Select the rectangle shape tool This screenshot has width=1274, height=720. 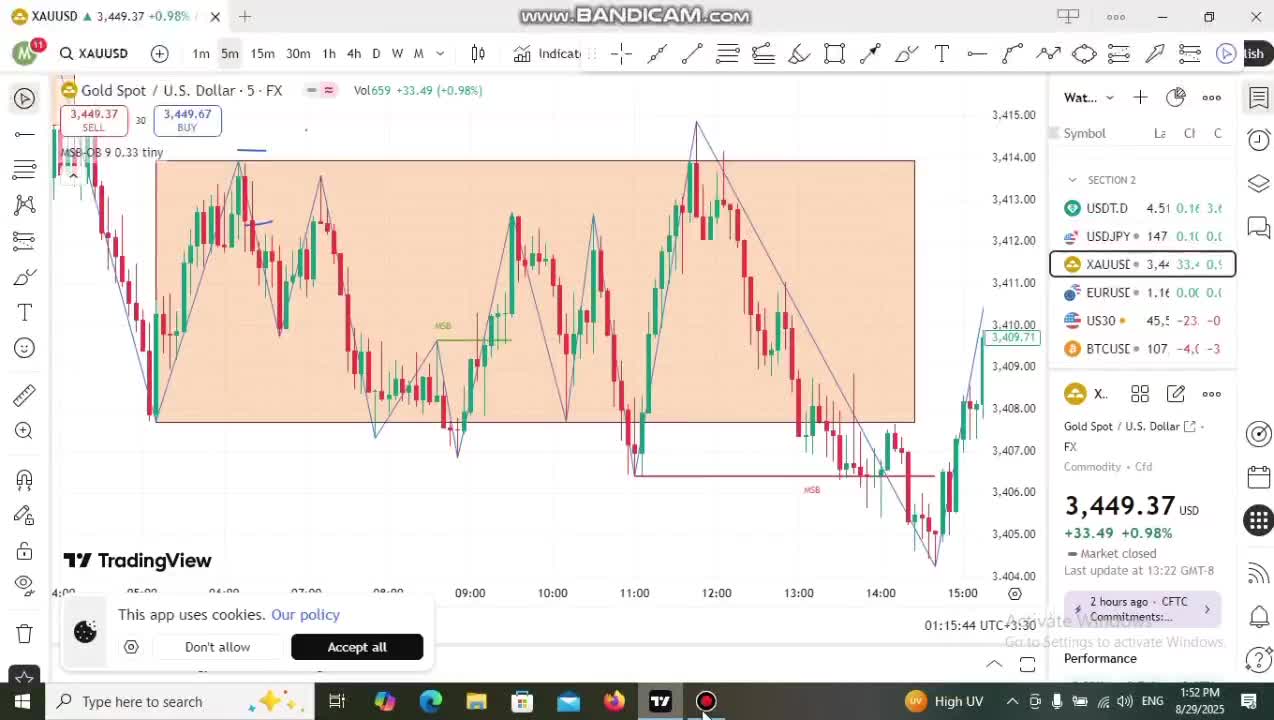[834, 54]
